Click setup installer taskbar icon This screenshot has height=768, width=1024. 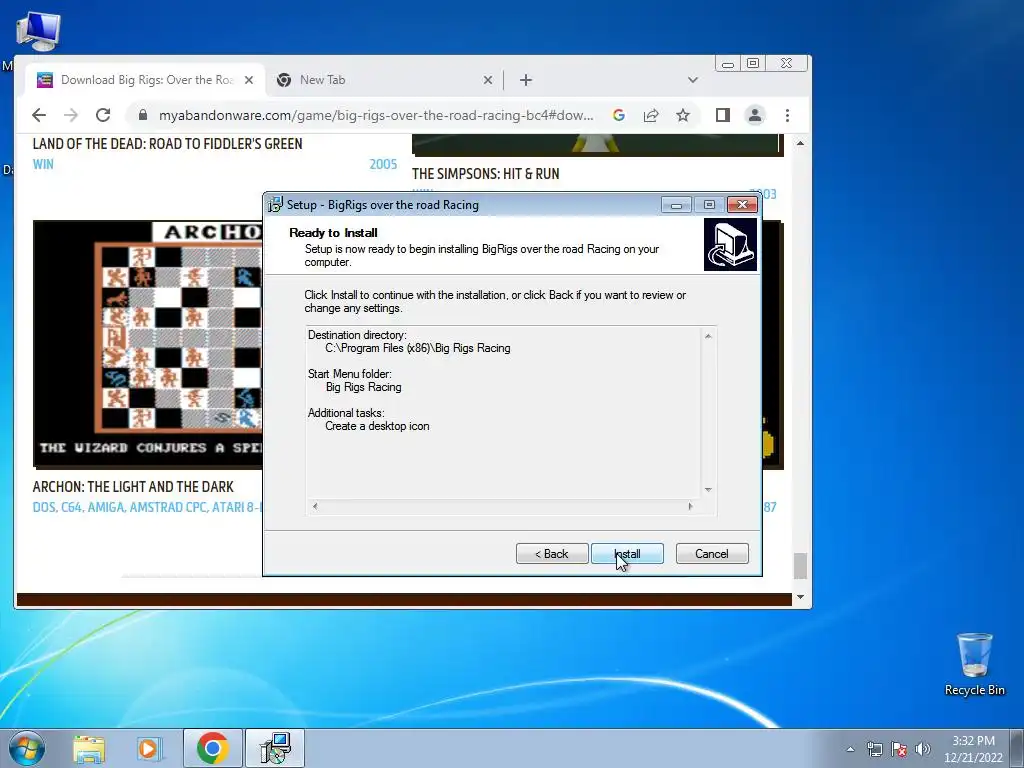(274, 748)
